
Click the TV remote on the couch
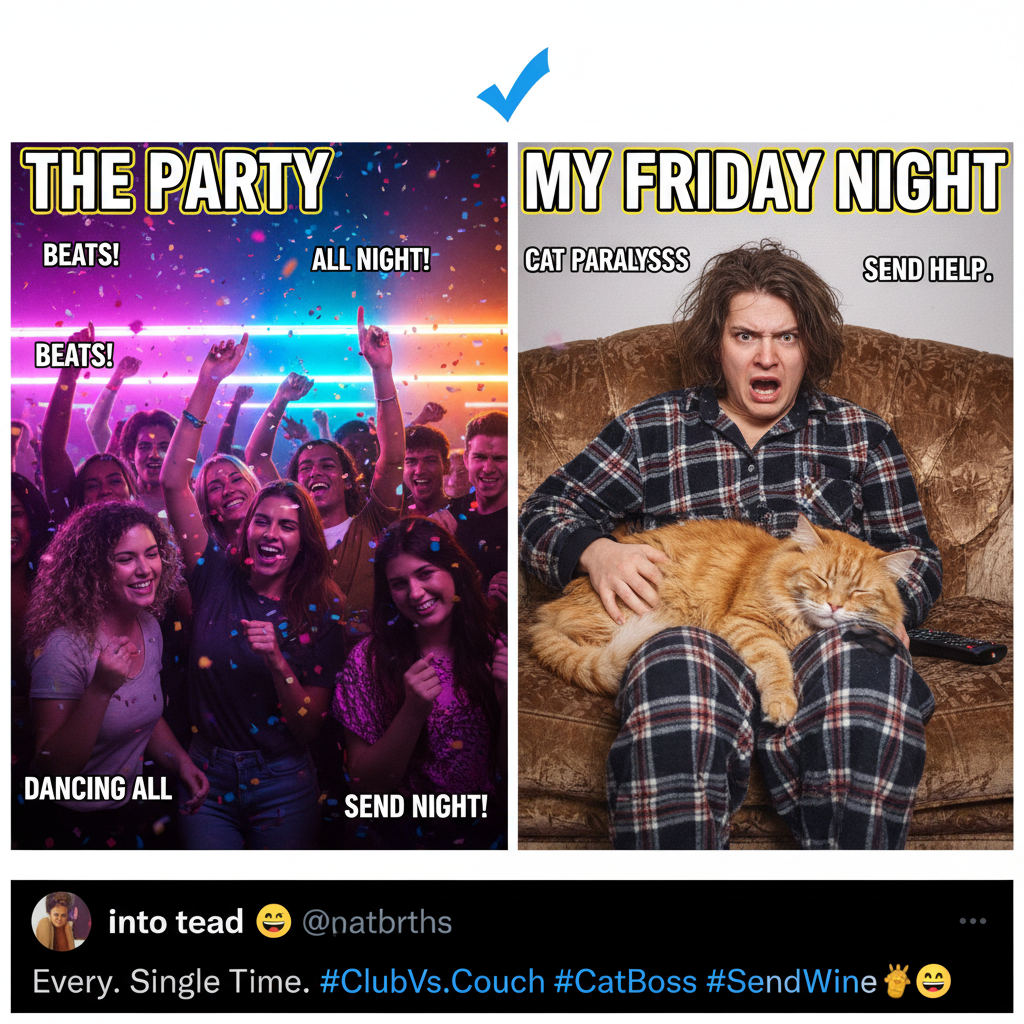pos(957,647)
